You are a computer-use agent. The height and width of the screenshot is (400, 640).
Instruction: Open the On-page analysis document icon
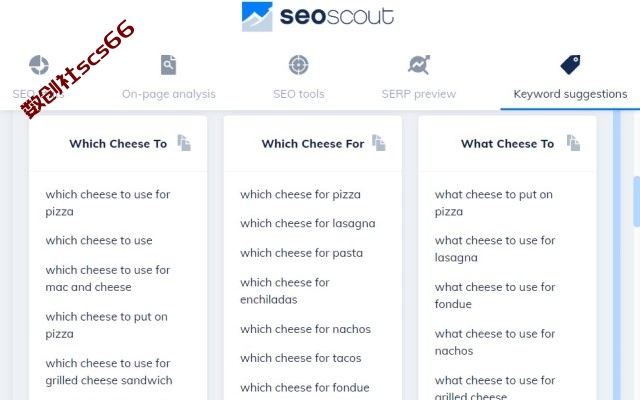pos(169,65)
